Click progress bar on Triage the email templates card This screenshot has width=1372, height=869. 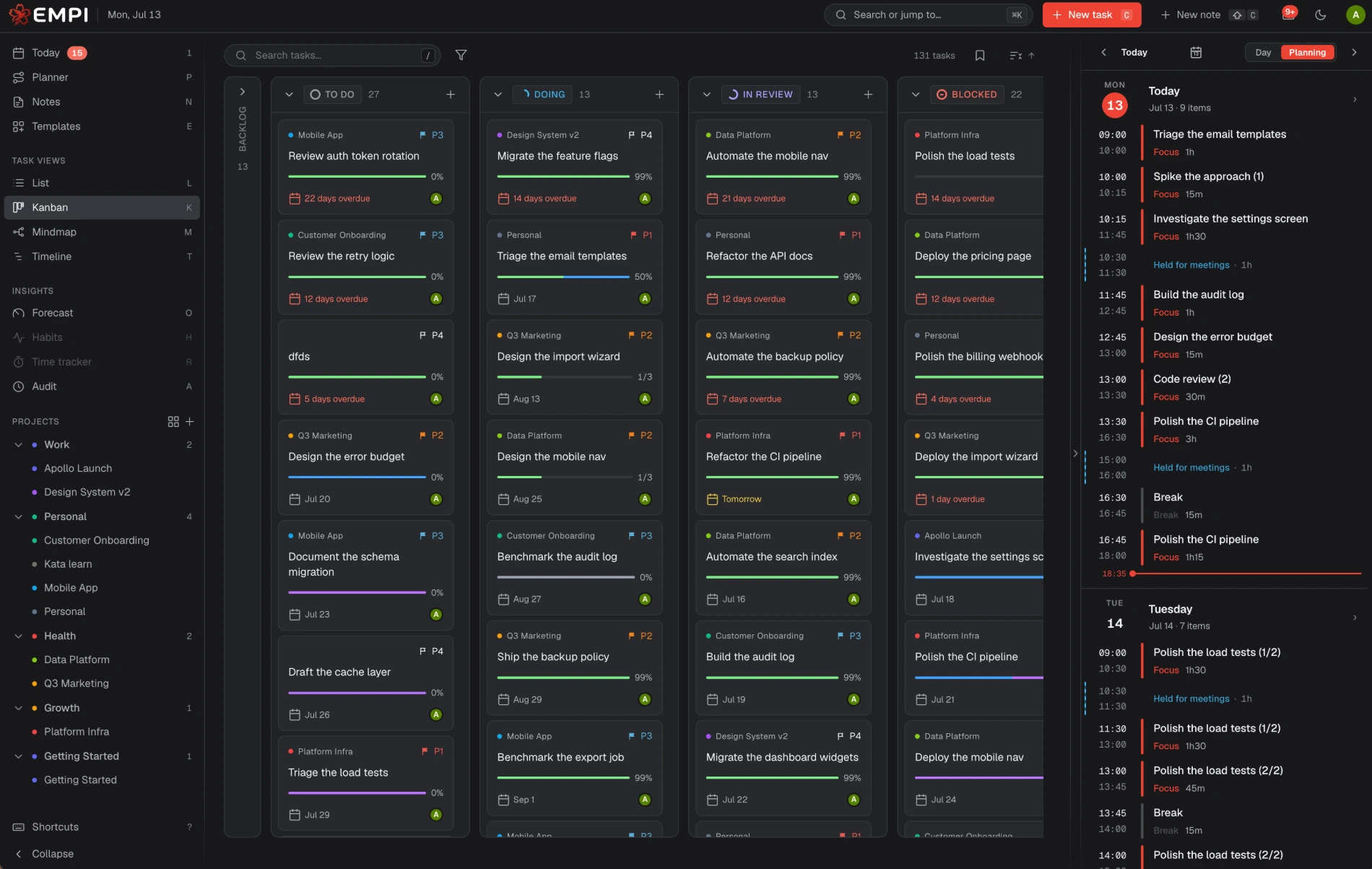[563, 277]
